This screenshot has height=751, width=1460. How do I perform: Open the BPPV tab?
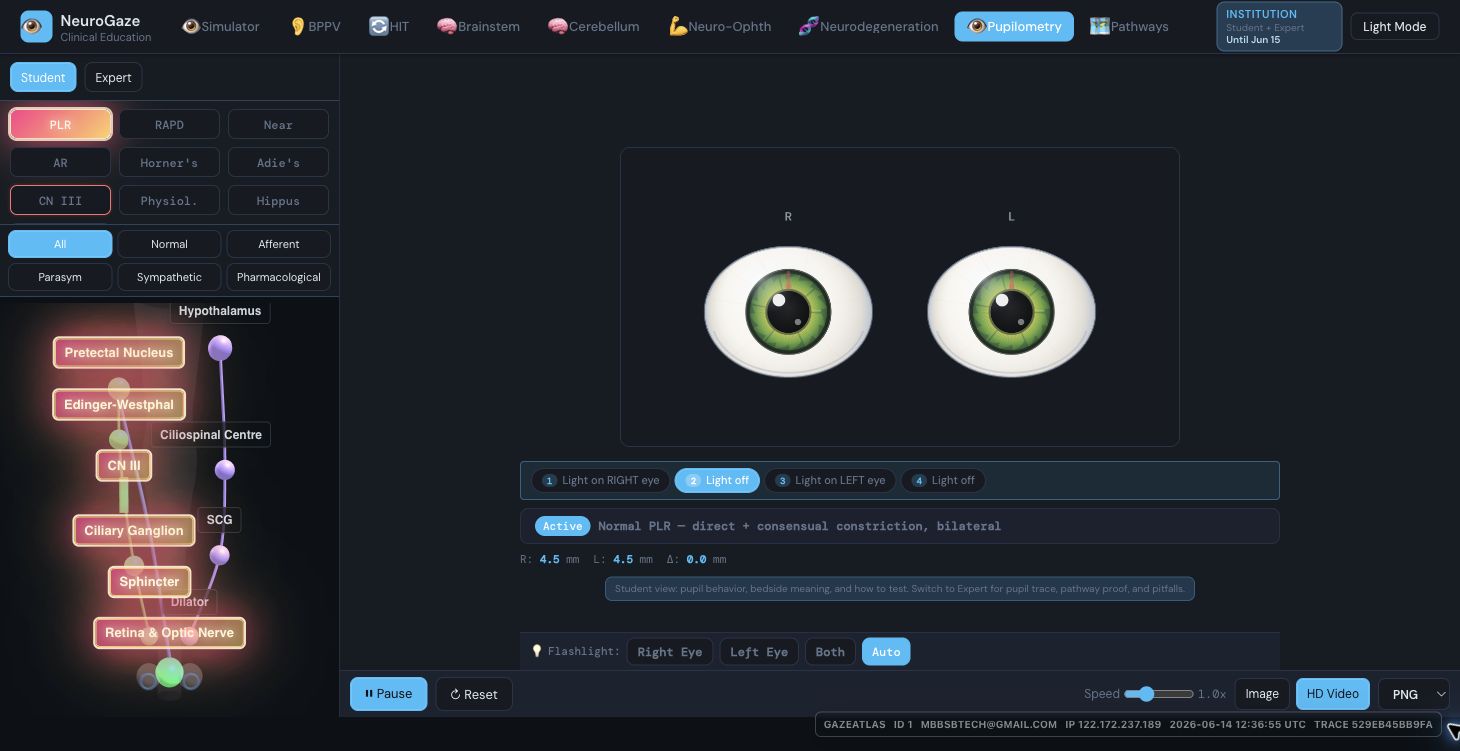coord(315,26)
